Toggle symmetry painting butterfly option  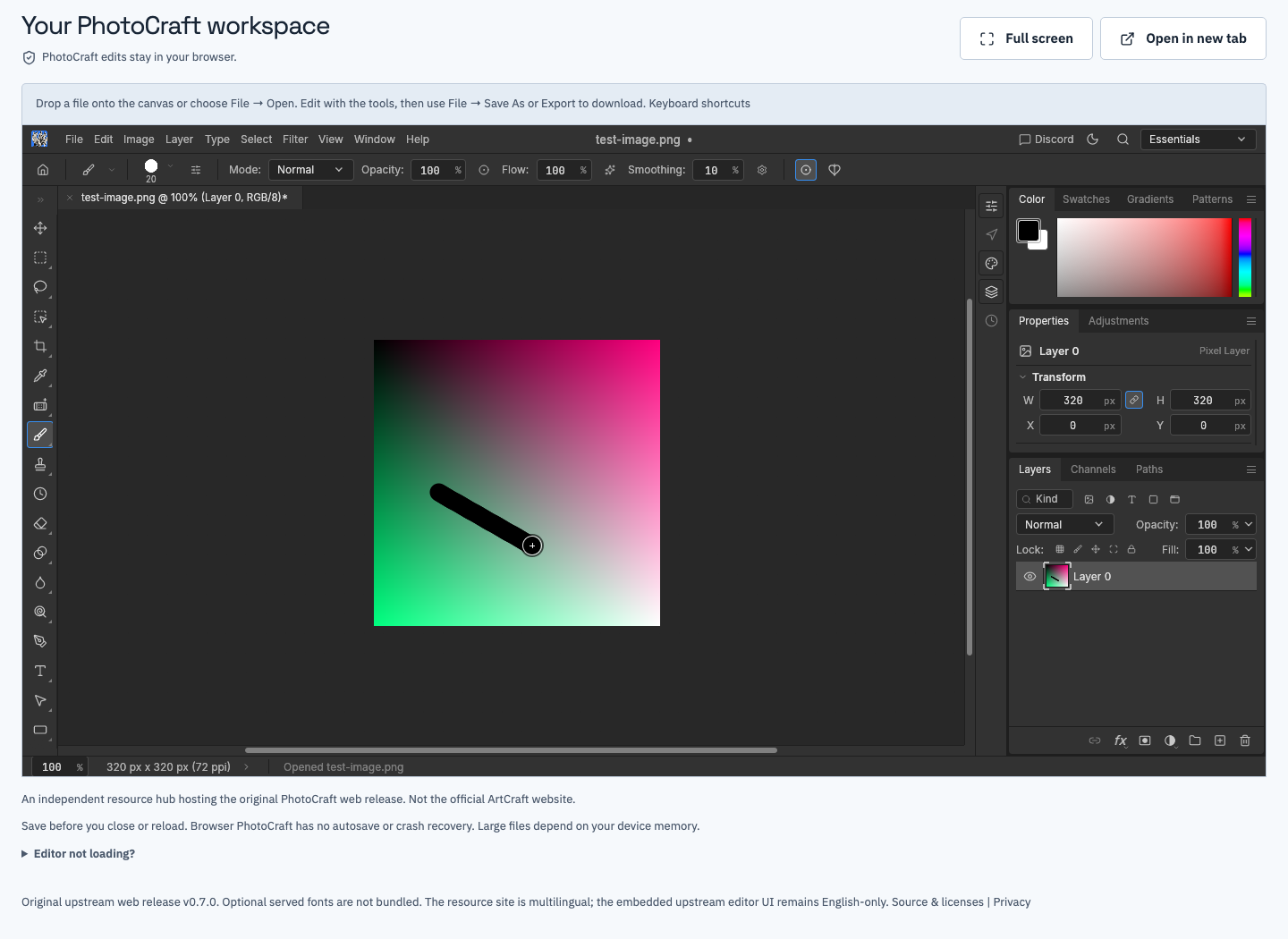point(835,170)
